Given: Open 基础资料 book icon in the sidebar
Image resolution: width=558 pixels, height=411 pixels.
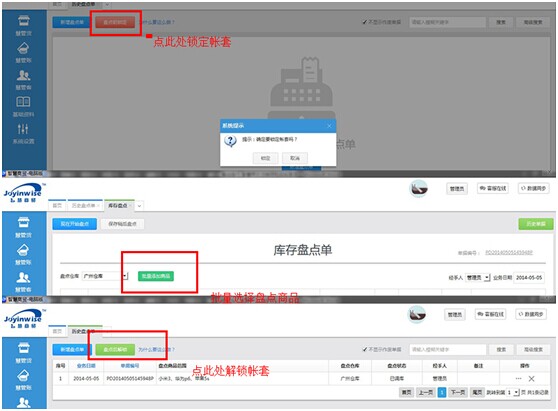Looking at the screenshot, I should tap(23, 102).
